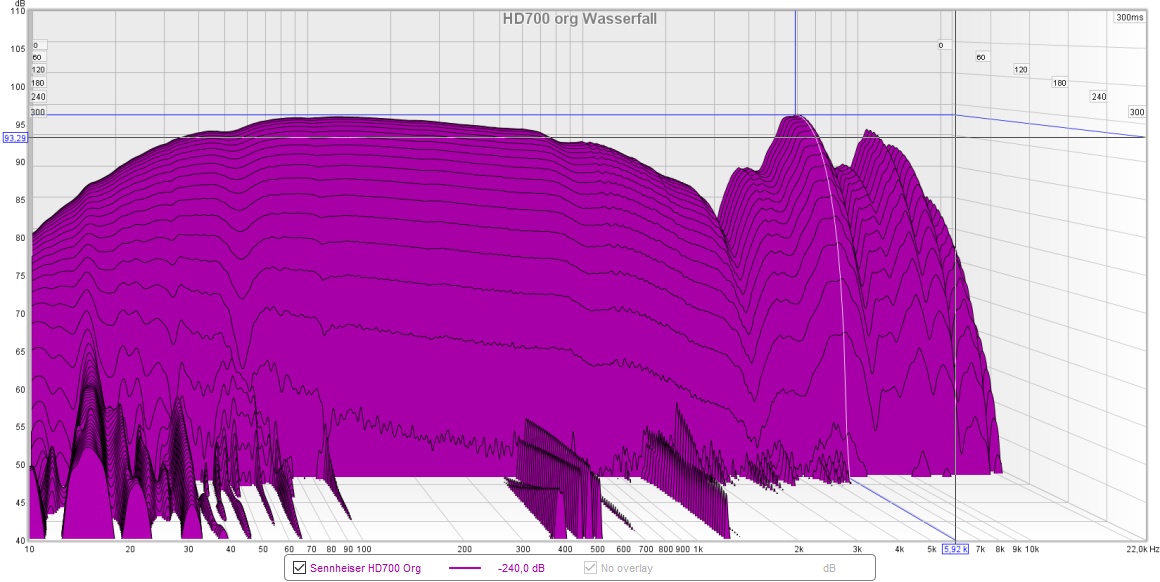
Task: Click the 22,0k Hz frequency axis end label
Action: click(1141, 549)
